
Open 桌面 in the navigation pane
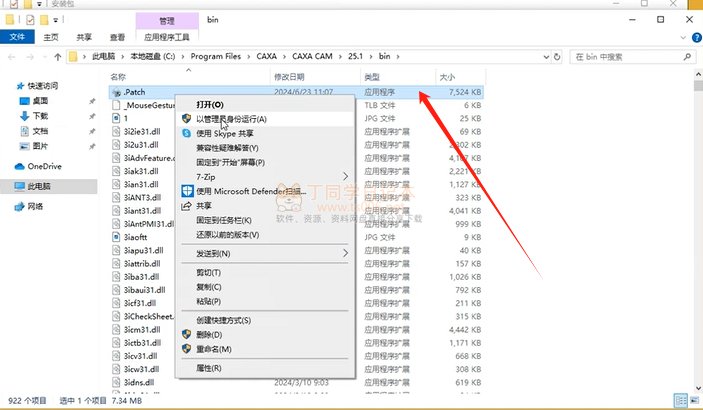[x=40, y=101]
